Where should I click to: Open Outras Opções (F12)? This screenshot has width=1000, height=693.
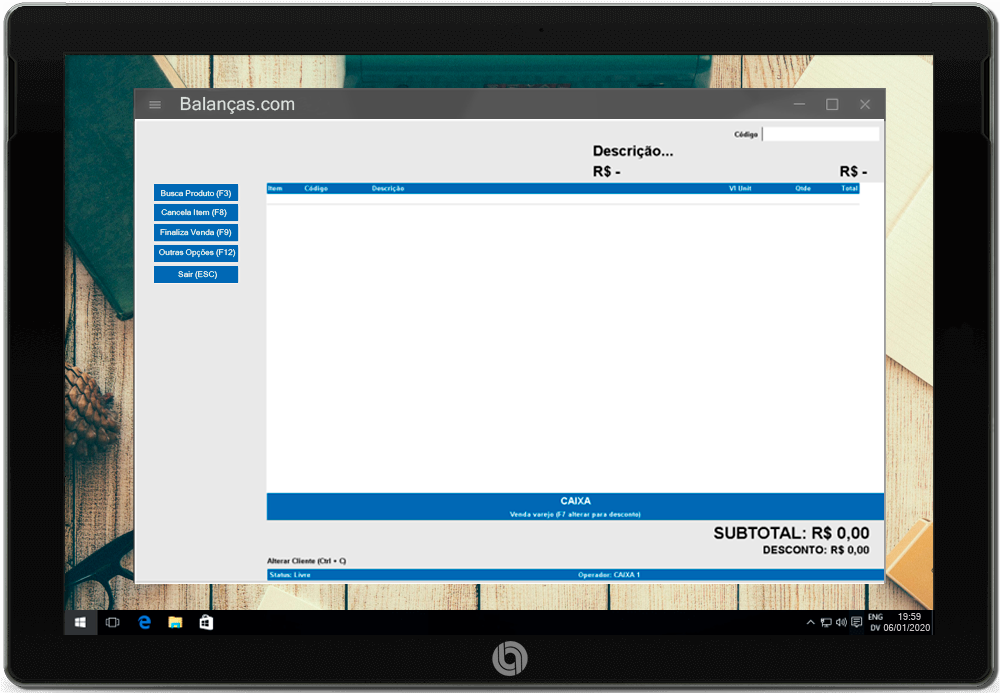pos(196,253)
